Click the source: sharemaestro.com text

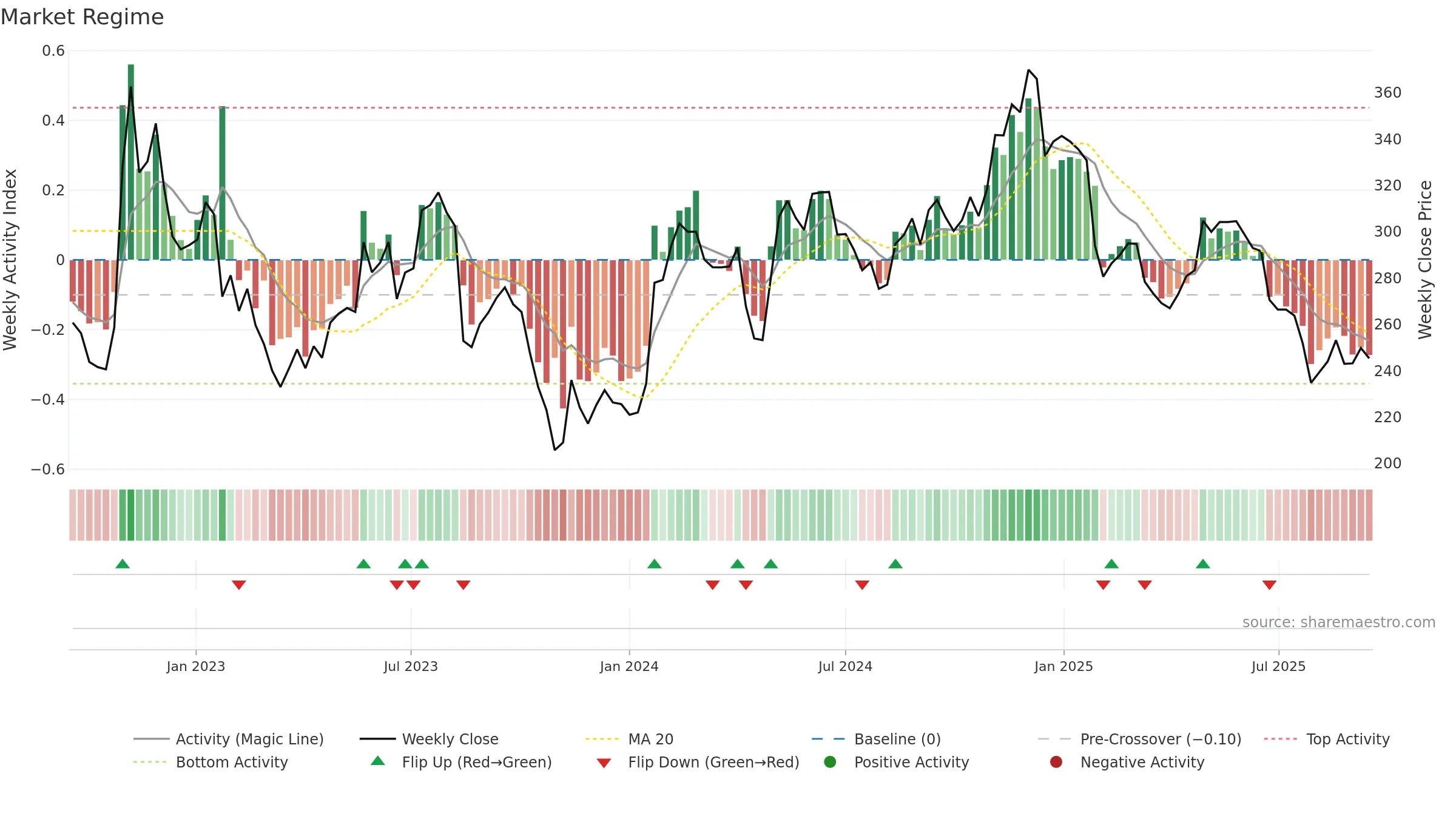click(x=1339, y=622)
